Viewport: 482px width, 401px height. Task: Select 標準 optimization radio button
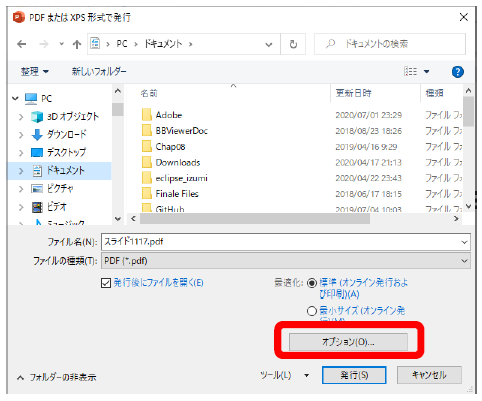tap(311, 283)
